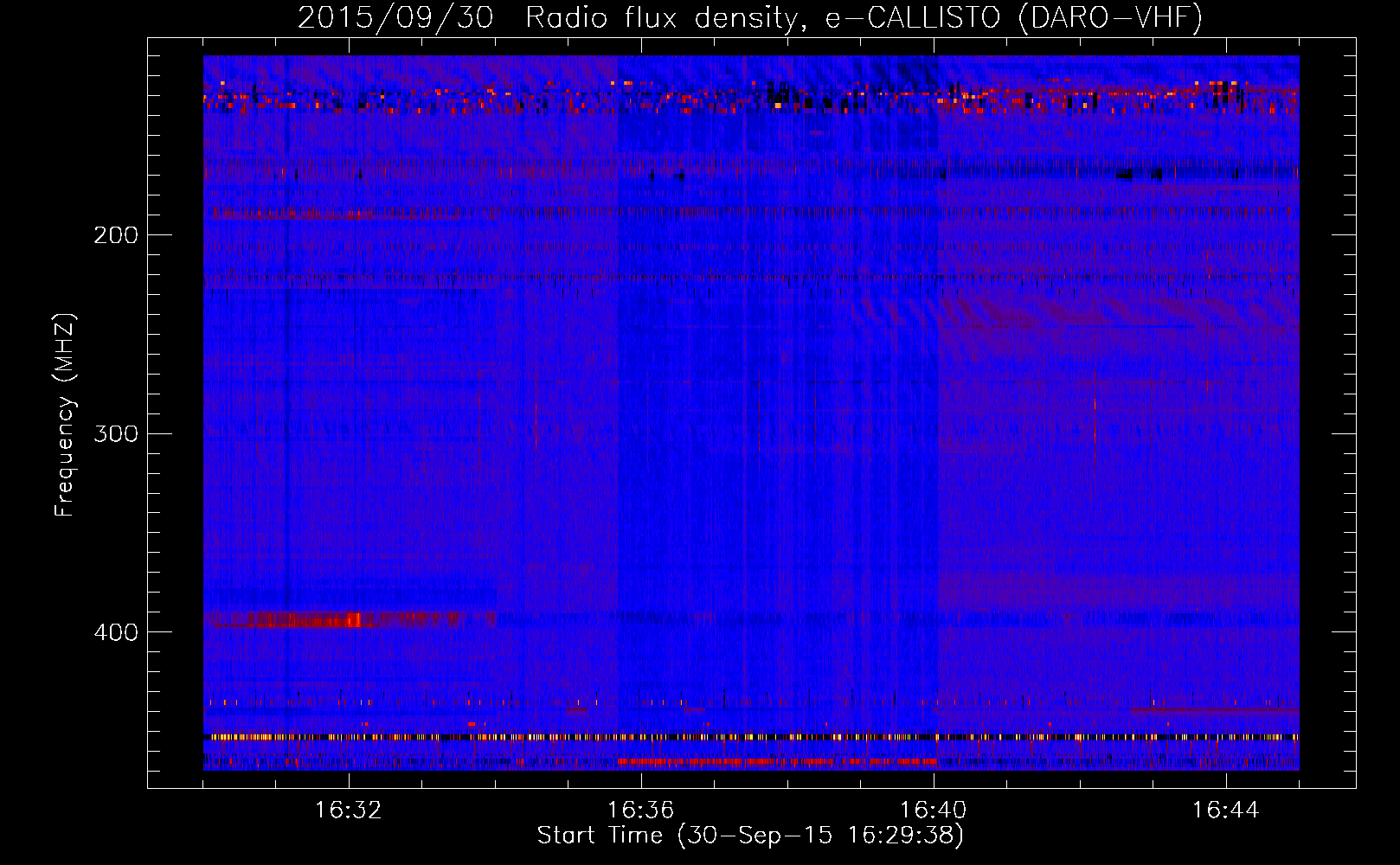Image resolution: width=1400 pixels, height=865 pixels.
Task: Select the 'Frequency (MHZ)' y-axis label
Action: point(65,415)
